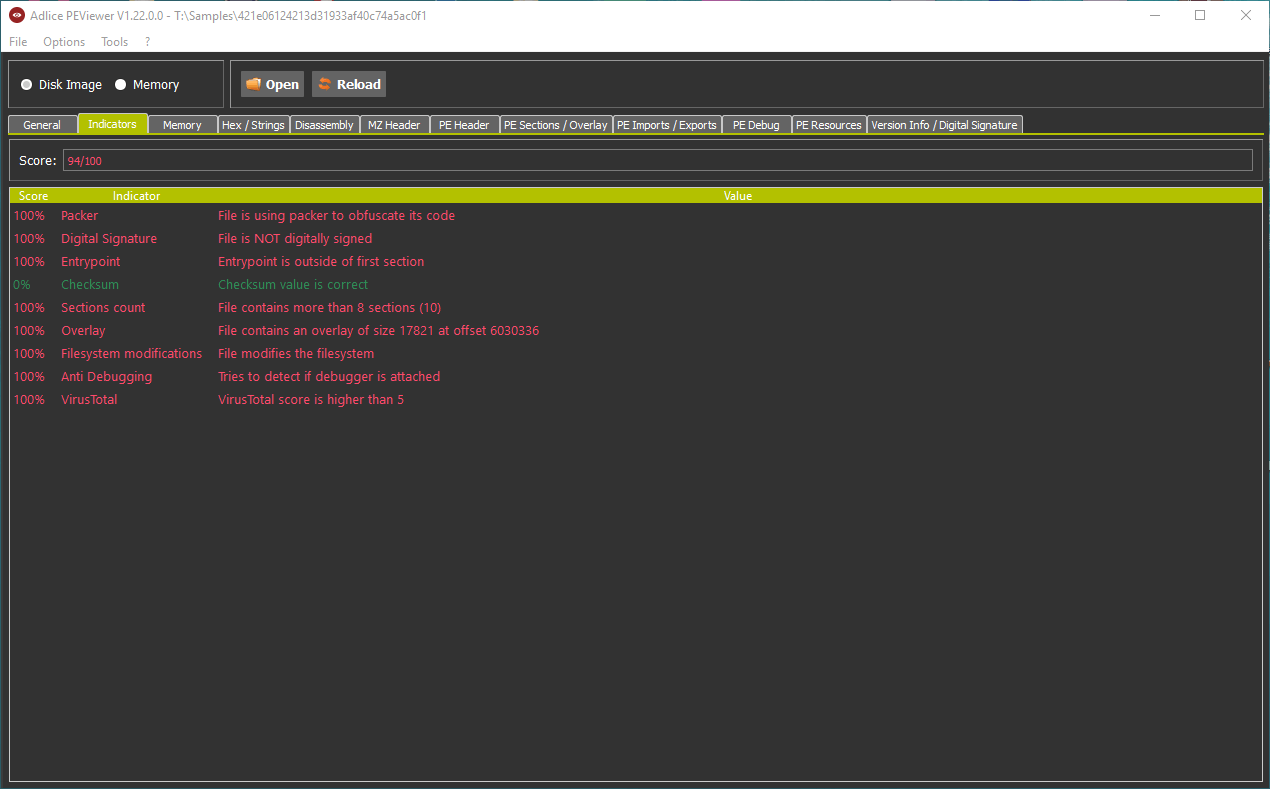This screenshot has width=1270, height=789.
Task: Click the Indicator column header
Action: tap(136, 196)
